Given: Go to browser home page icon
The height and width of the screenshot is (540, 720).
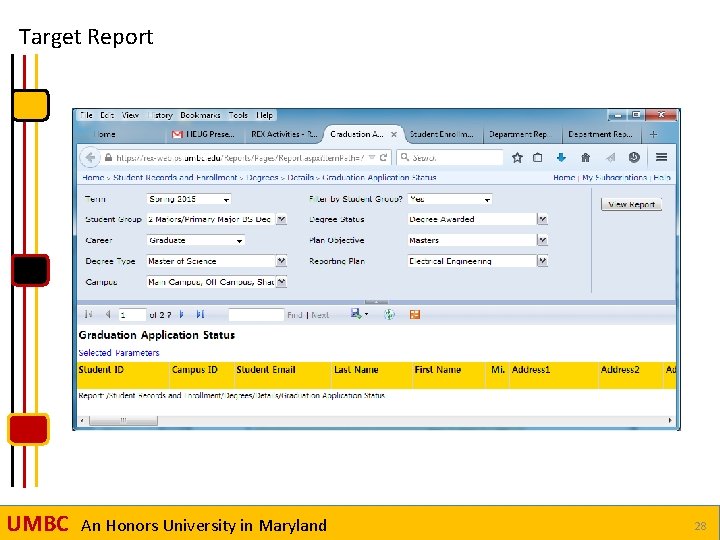Looking at the screenshot, I should [x=585, y=158].
